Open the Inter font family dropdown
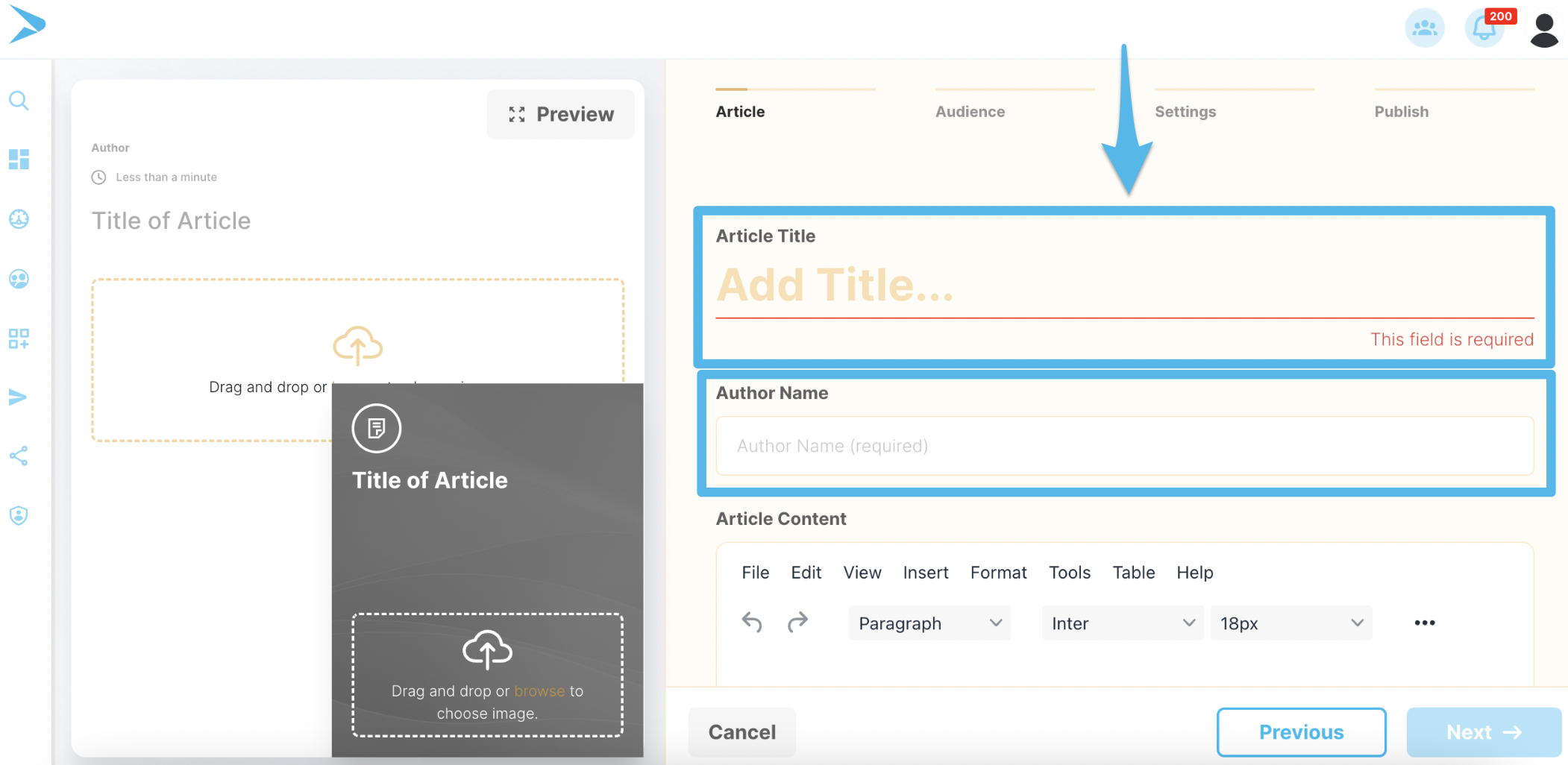This screenshot has height=765, width=1568. point(1122,623)
